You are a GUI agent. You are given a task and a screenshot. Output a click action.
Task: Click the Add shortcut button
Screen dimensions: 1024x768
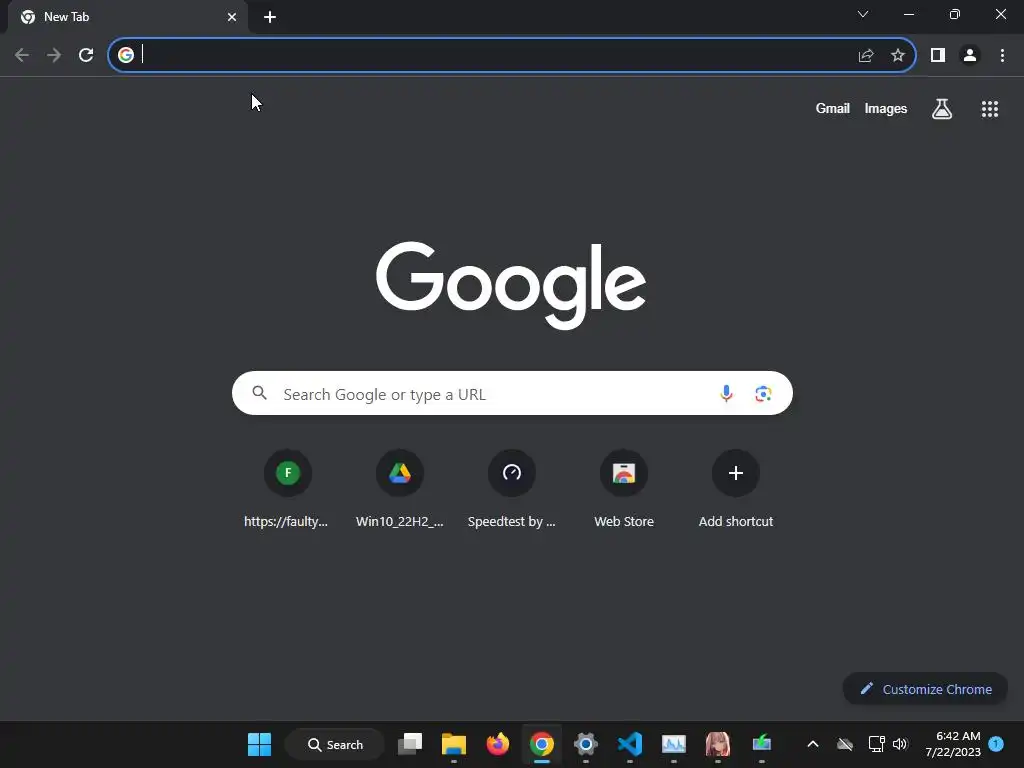tap(736, 488)
